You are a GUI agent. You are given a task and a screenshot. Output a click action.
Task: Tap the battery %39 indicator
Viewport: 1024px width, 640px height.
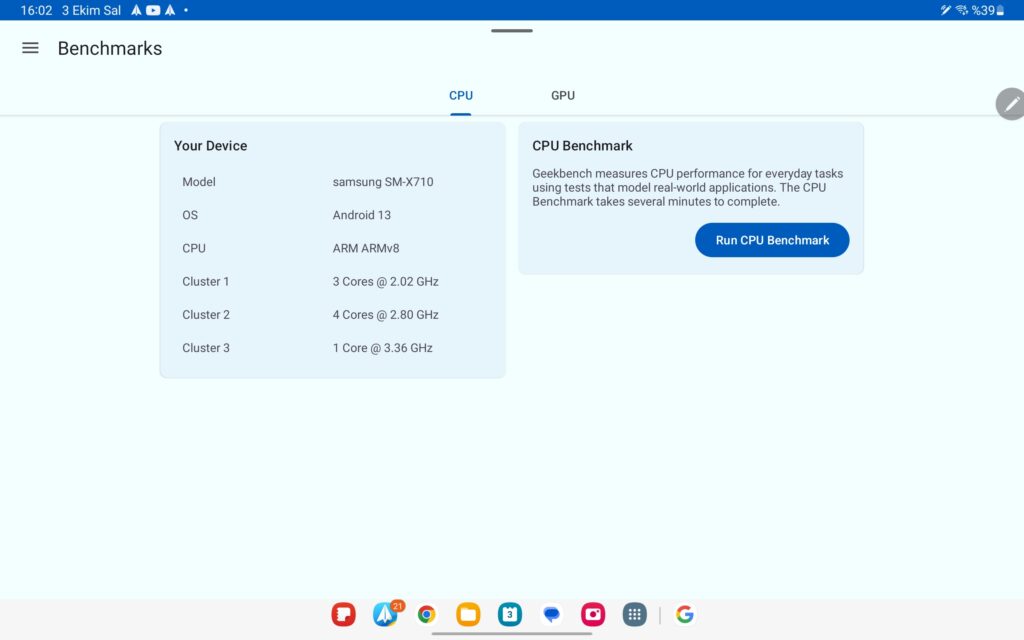point(988,10)
